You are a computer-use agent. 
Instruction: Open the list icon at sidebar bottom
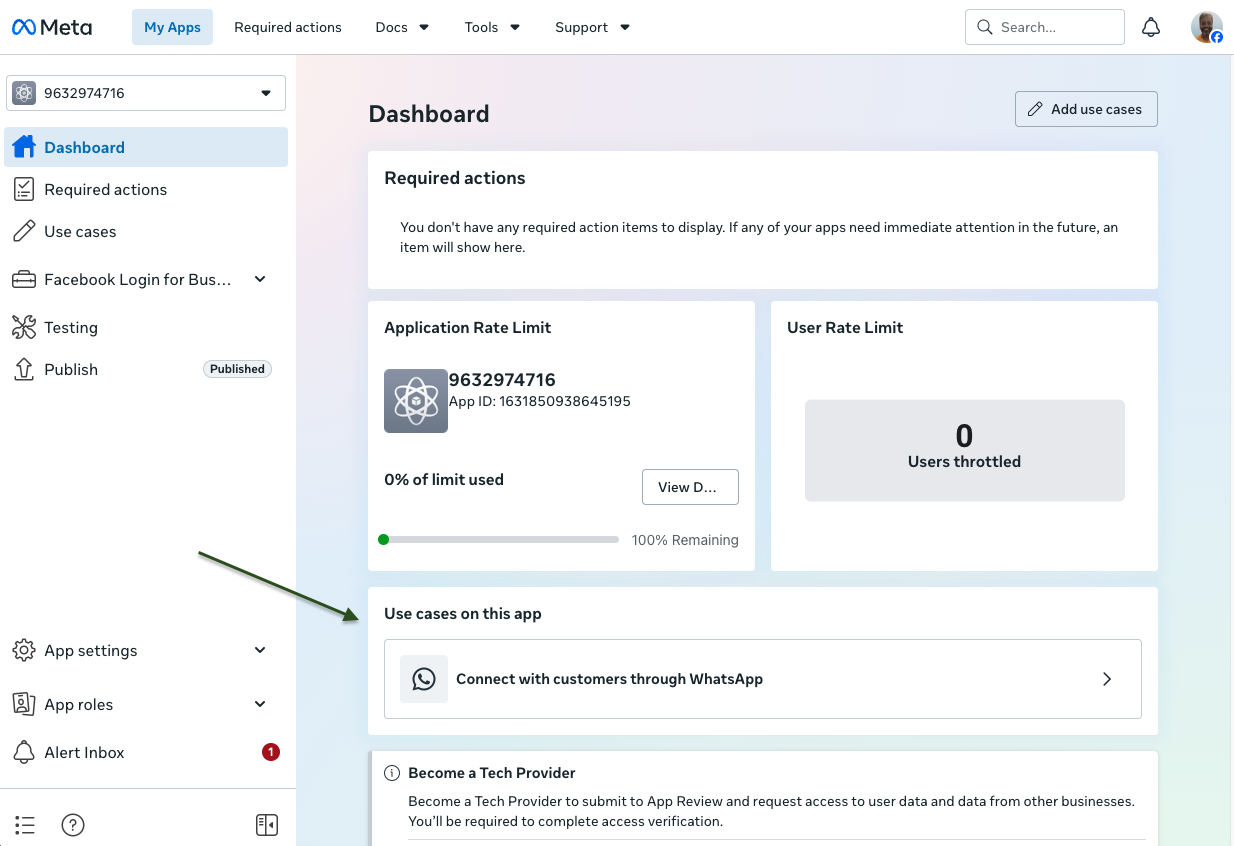pyautogui.click(x=25, y=825)
